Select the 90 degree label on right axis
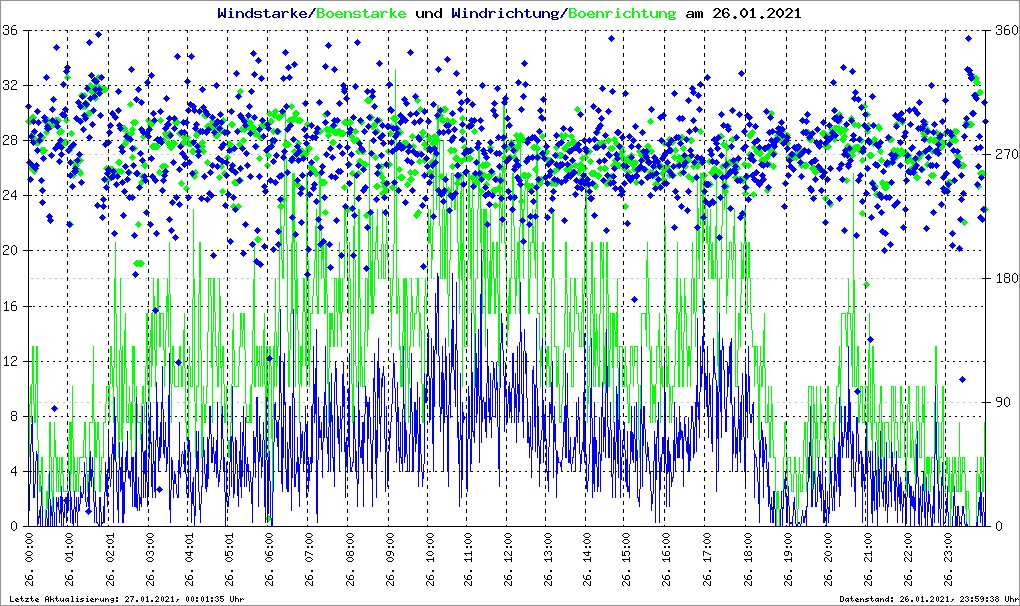Screen dimensions: 1020x606 tap(1000, 402)
